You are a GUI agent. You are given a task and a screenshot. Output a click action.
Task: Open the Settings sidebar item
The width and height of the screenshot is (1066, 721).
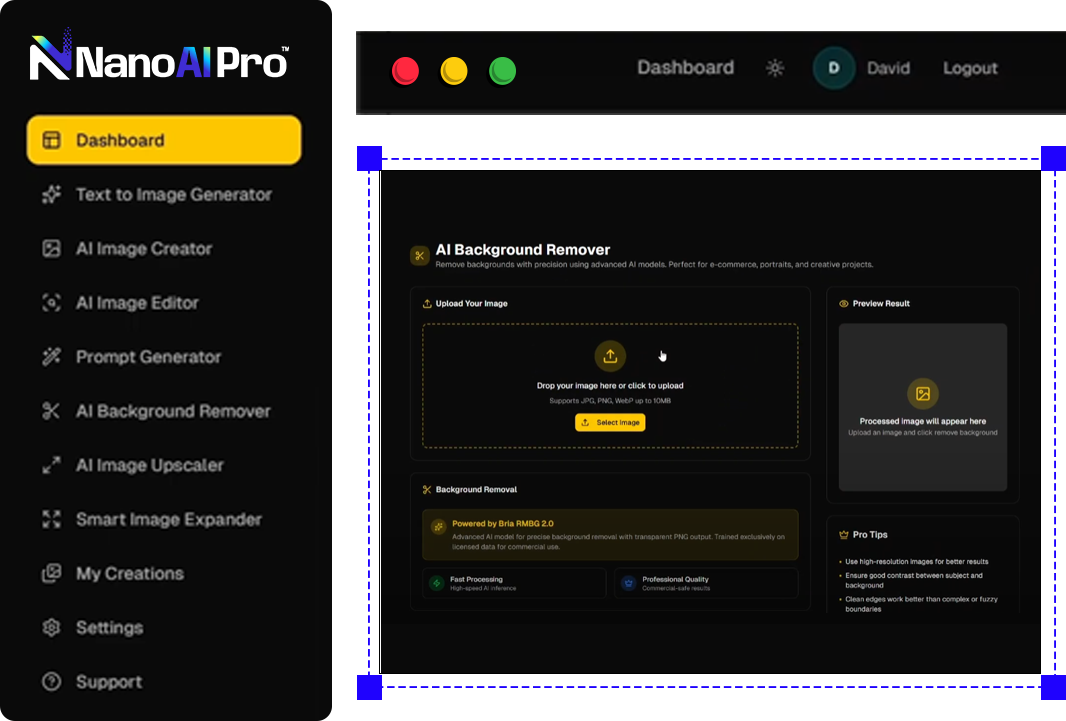(x=109, y=628)
